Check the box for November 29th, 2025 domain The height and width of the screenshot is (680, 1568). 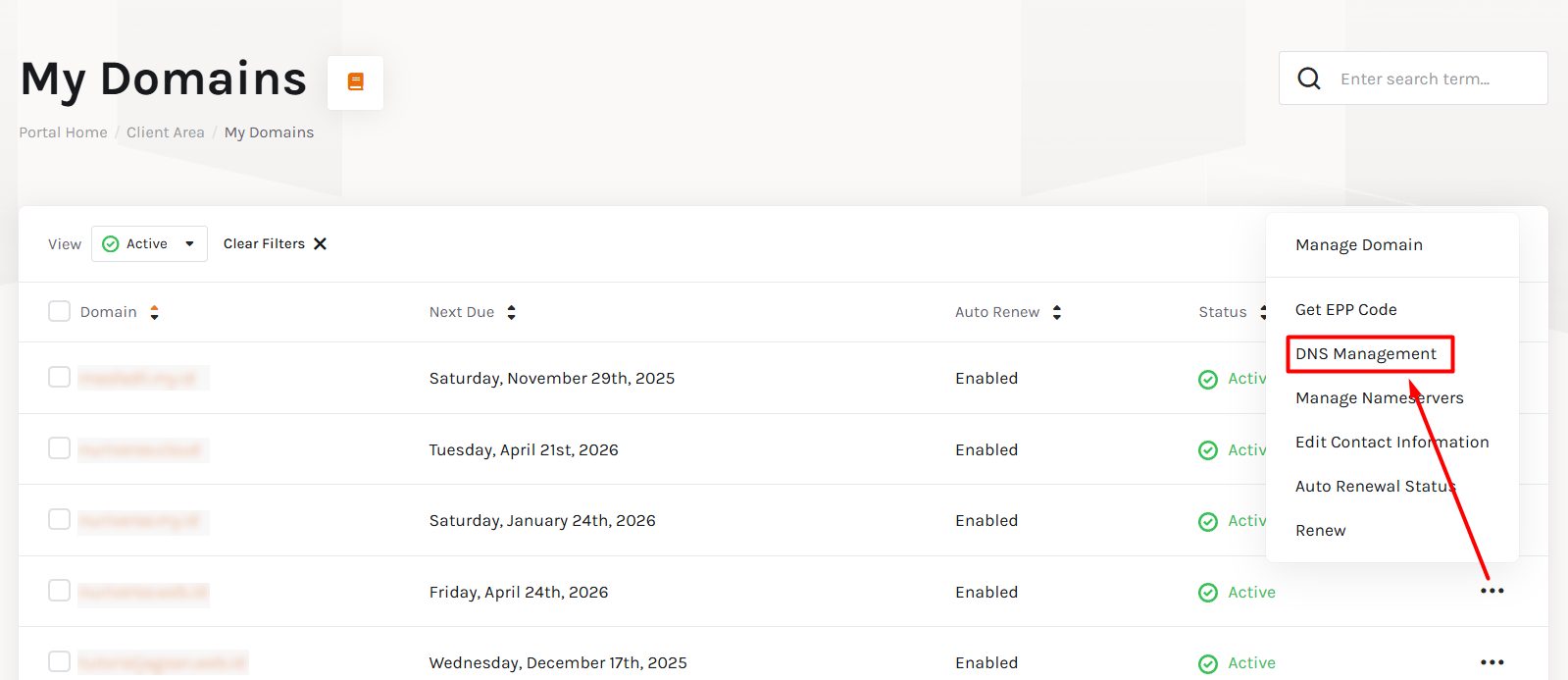coord(60,377)
